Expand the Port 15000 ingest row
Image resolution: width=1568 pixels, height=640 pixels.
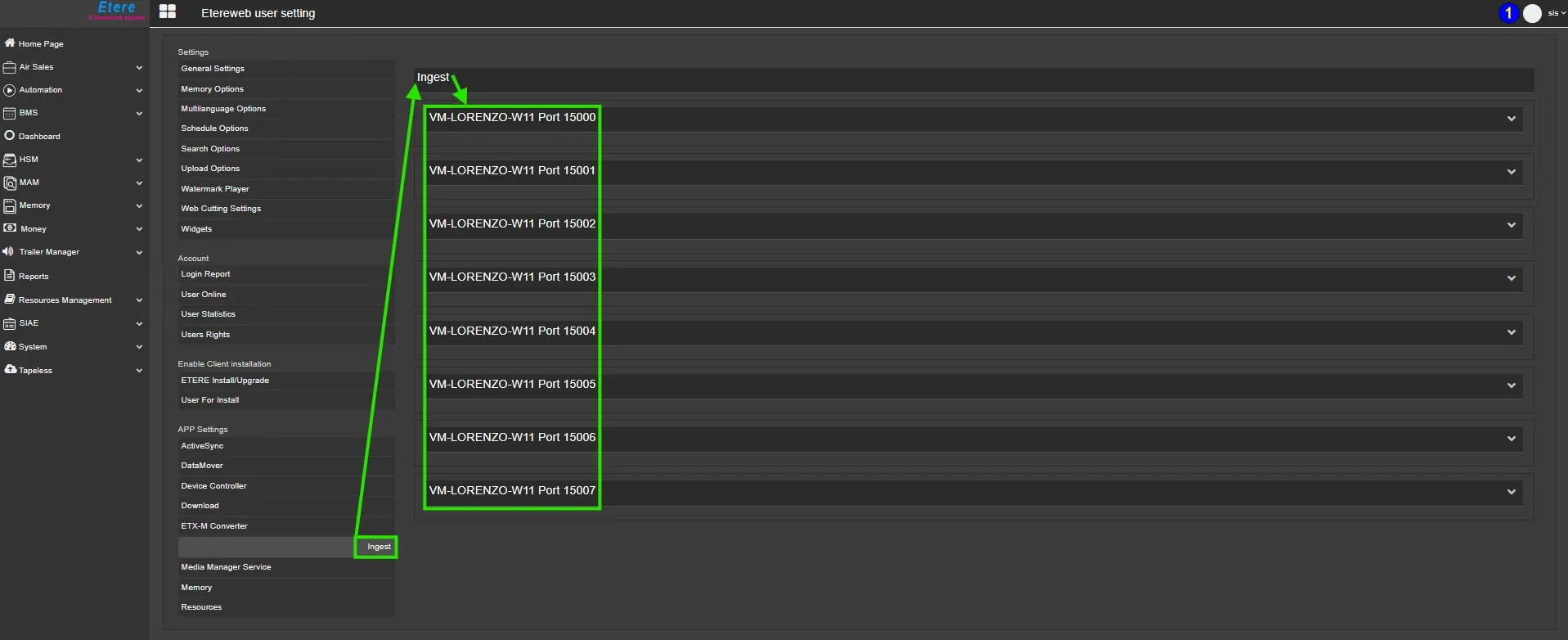tap(1511, 119)
